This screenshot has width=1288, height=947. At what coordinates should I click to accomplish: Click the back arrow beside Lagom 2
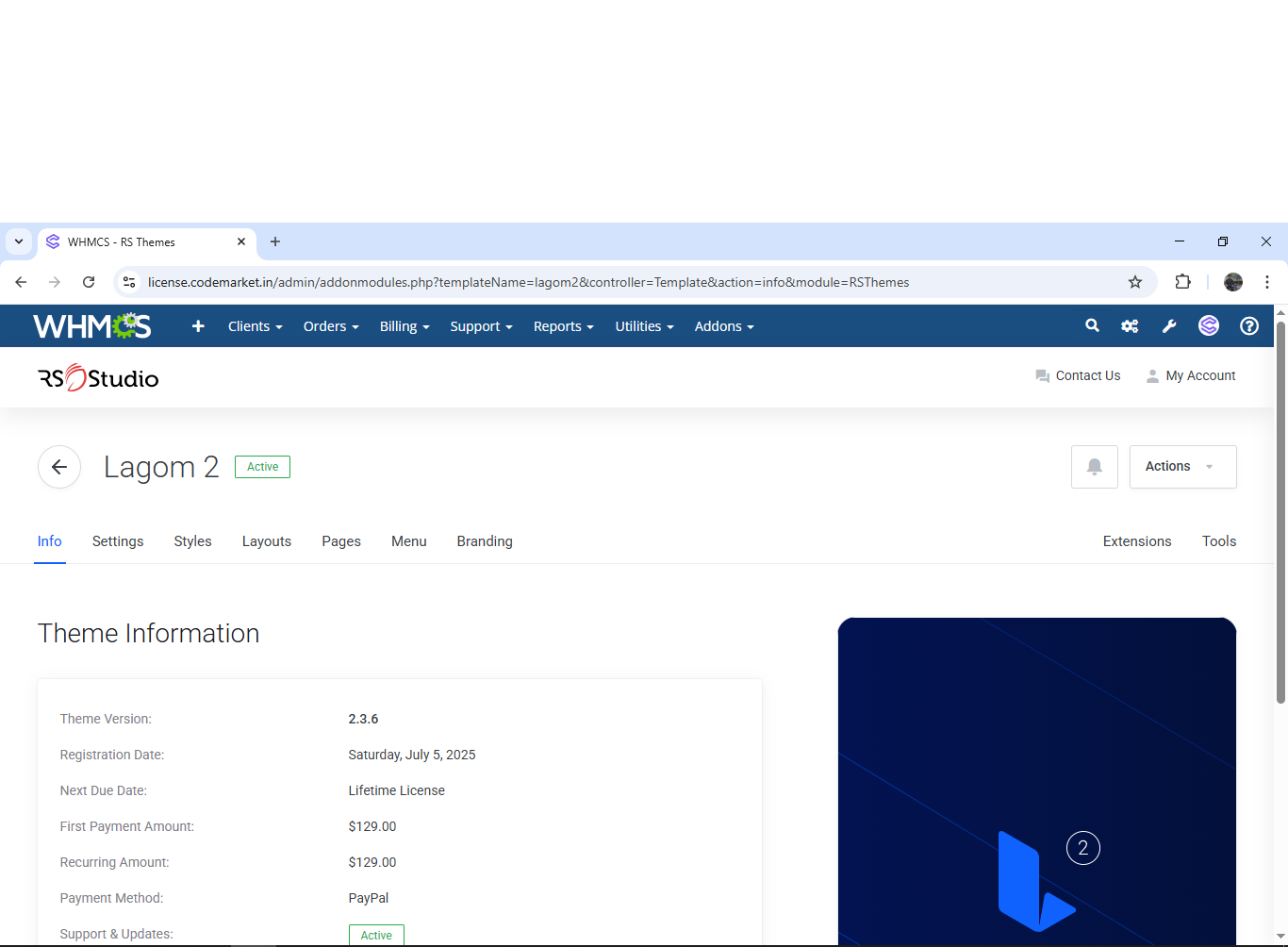point(59,467)
